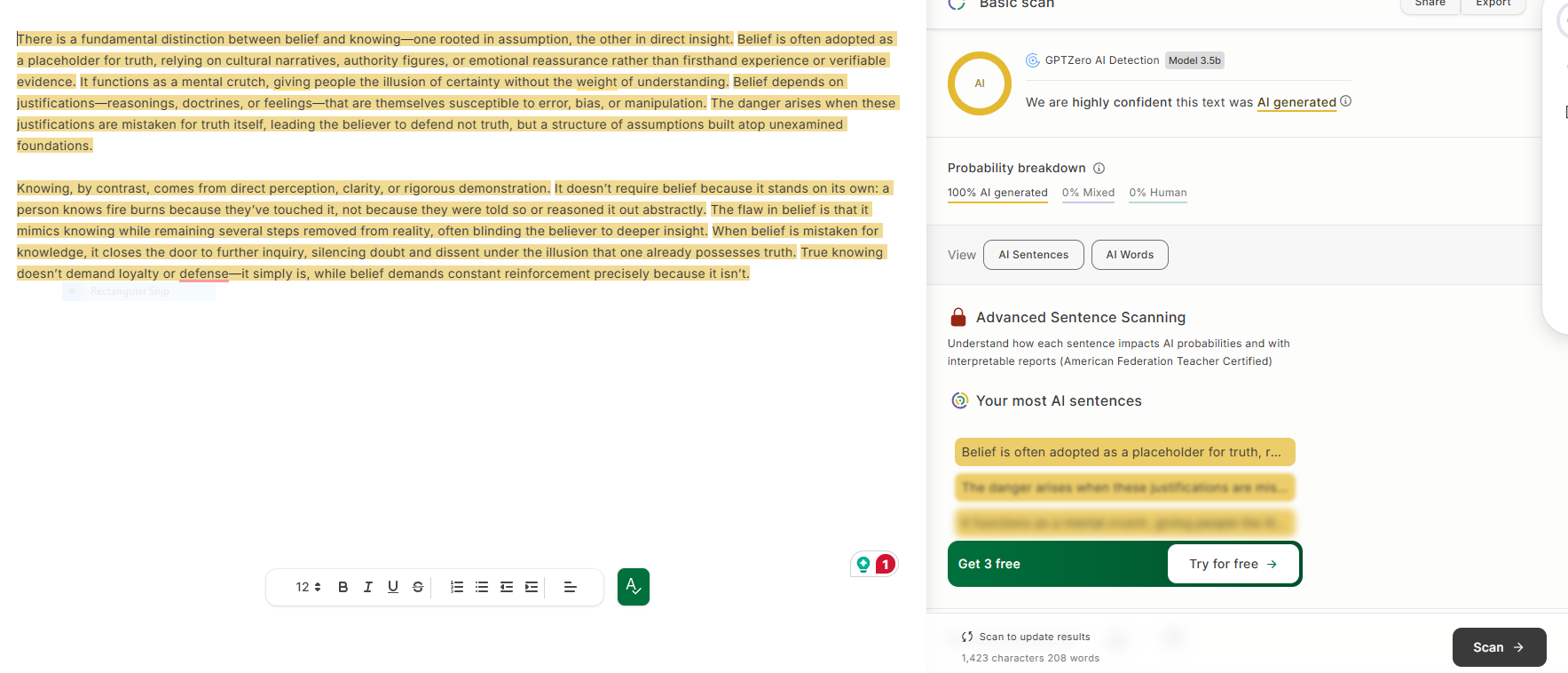The height and width of the screenshot is (673, 1568).
Task: Switch view to AI Sentences
Action: (x=1034, y=255)
